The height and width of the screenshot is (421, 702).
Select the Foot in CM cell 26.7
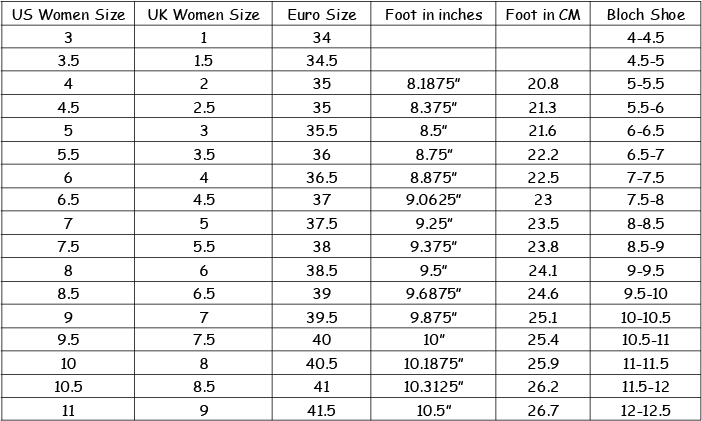543,410
